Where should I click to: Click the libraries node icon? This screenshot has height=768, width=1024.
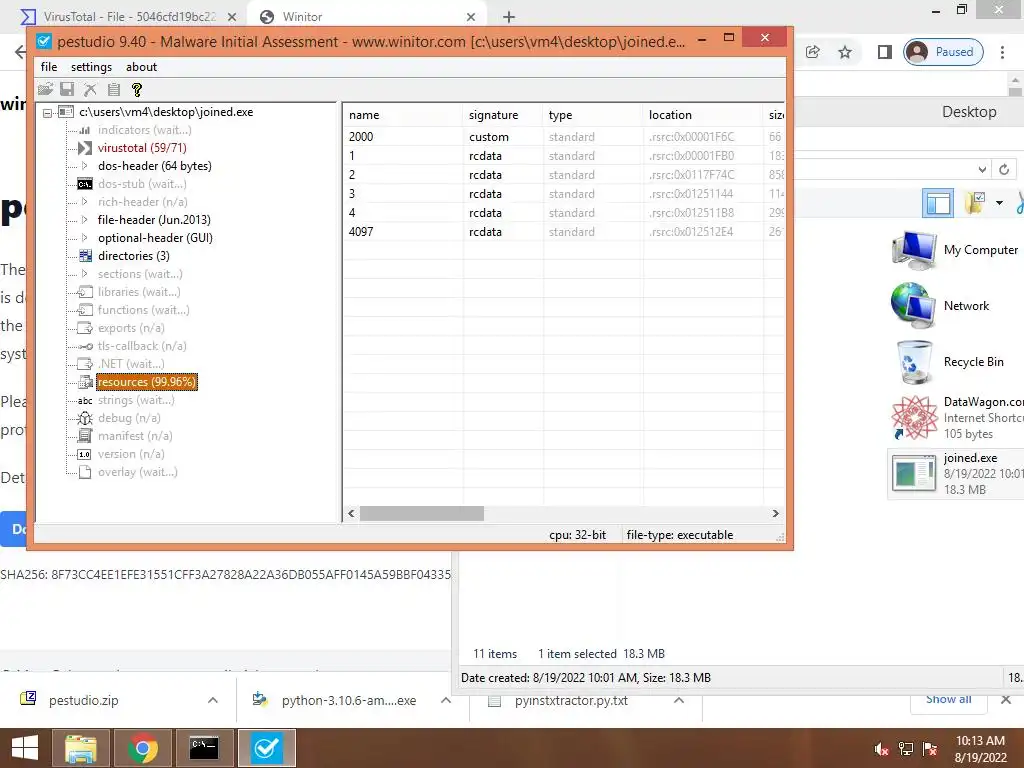point(85,292)
